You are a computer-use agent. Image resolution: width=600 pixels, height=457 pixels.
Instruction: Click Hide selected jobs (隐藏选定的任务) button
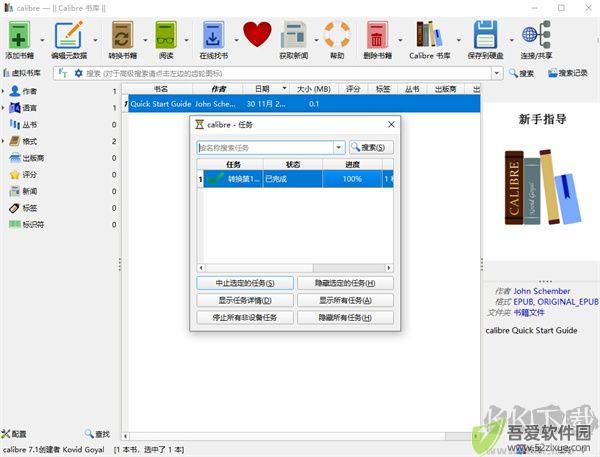pyautogui.click(x=345, y=283)
